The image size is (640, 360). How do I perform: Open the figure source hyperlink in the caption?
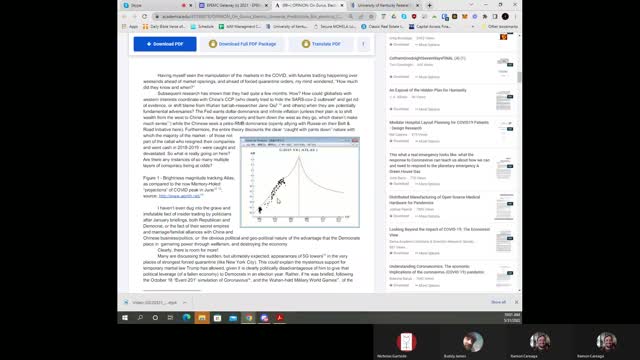179,196
